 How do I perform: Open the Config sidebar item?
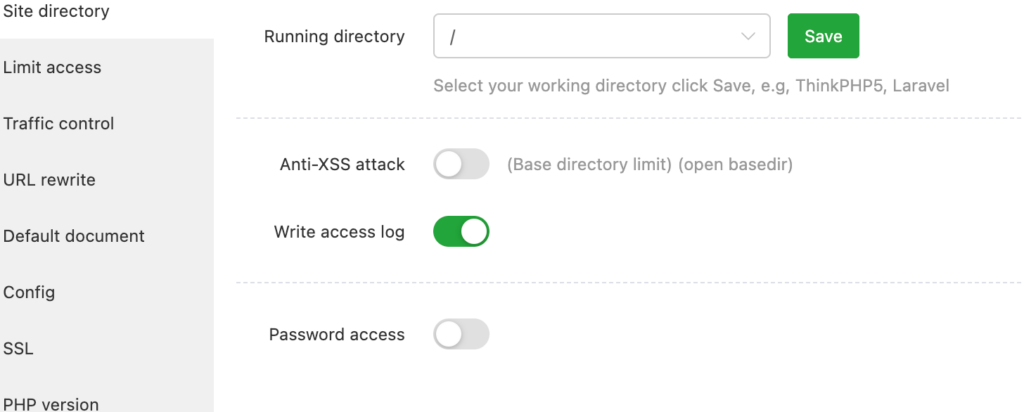click(106, 292)
